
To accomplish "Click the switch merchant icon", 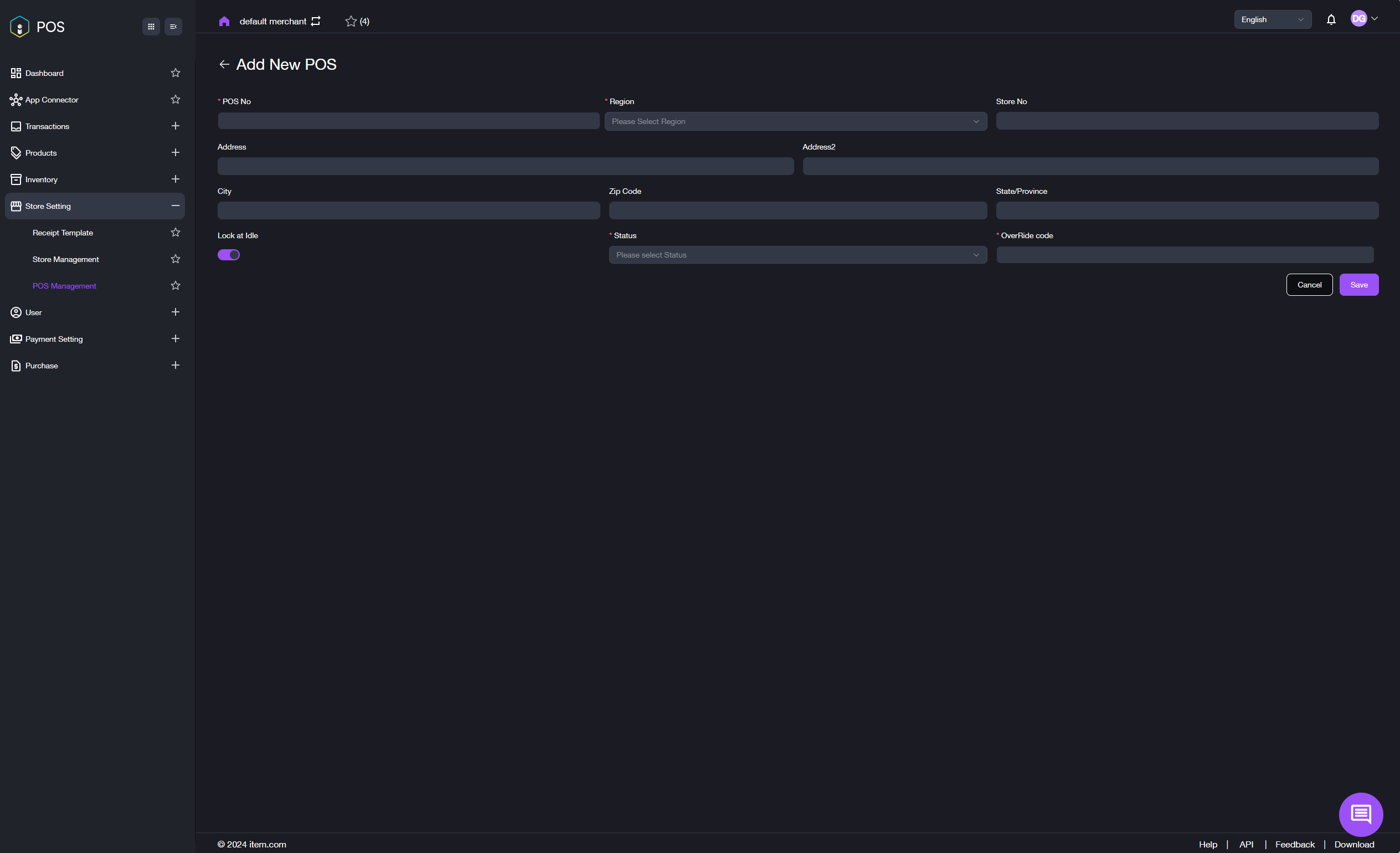I will tap(316, 21).
